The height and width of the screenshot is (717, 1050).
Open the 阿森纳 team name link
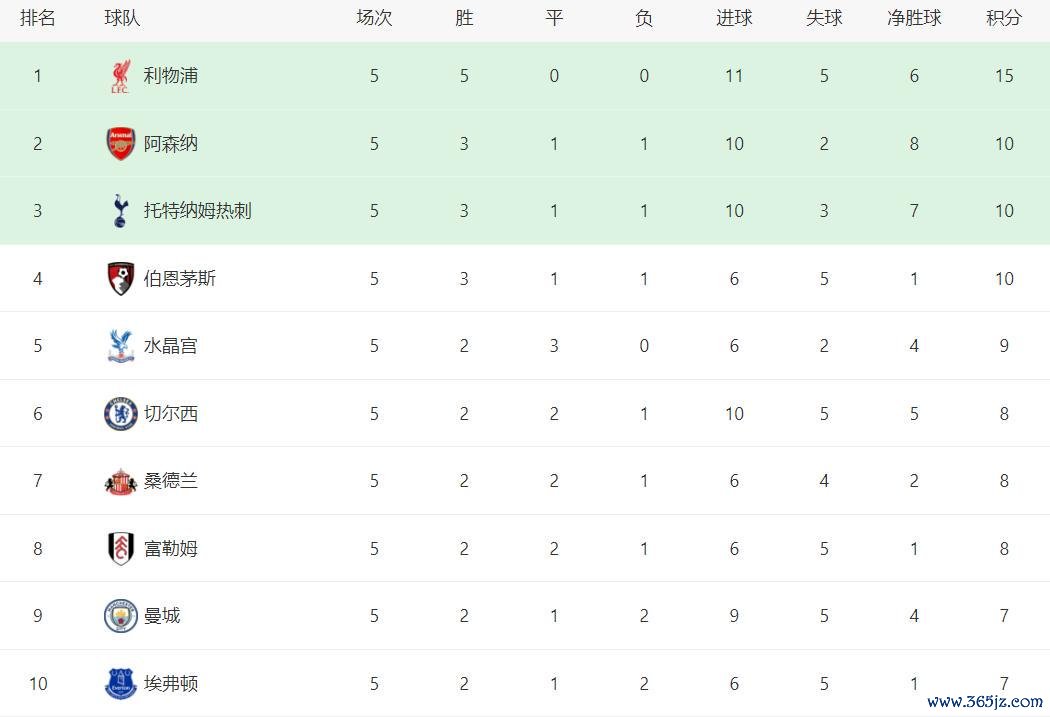(171, 144)
